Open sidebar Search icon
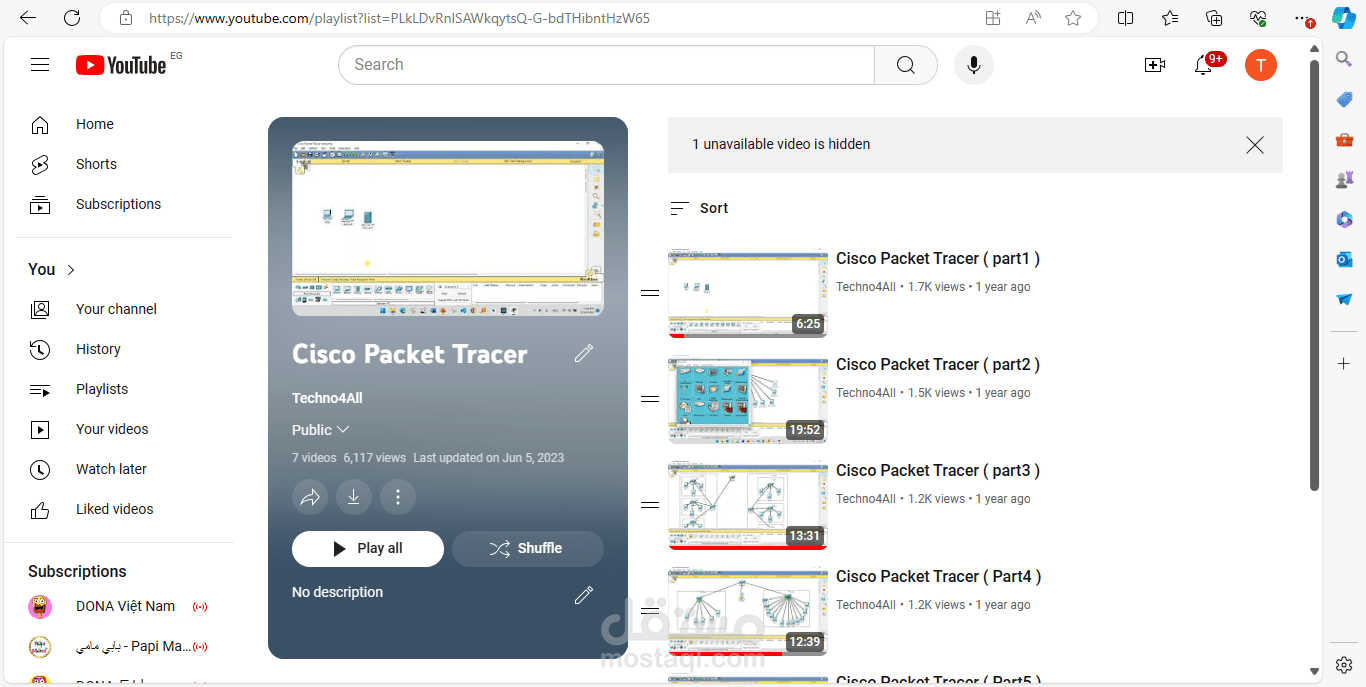This screenshot has height=687, width=1366. pos(1344,59)
